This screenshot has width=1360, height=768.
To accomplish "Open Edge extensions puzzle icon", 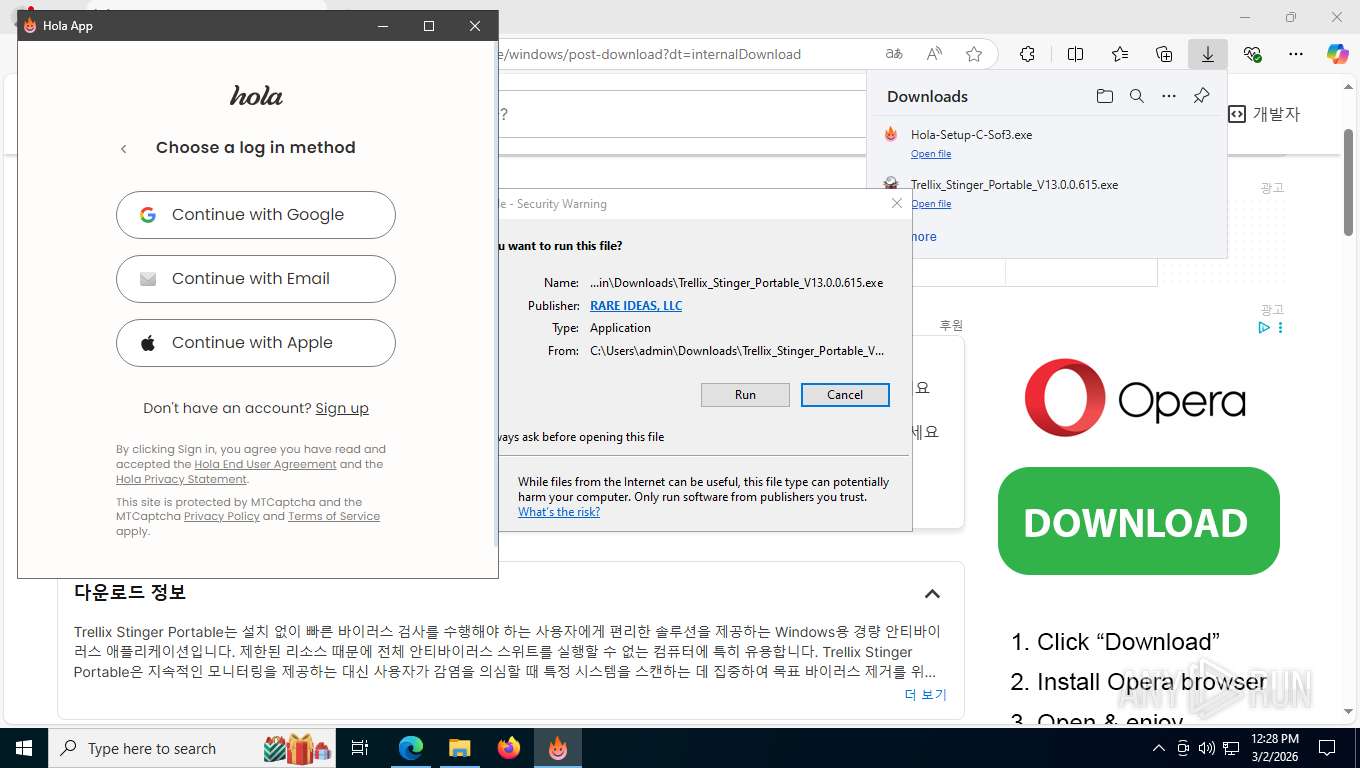I will pos(1027,54).
